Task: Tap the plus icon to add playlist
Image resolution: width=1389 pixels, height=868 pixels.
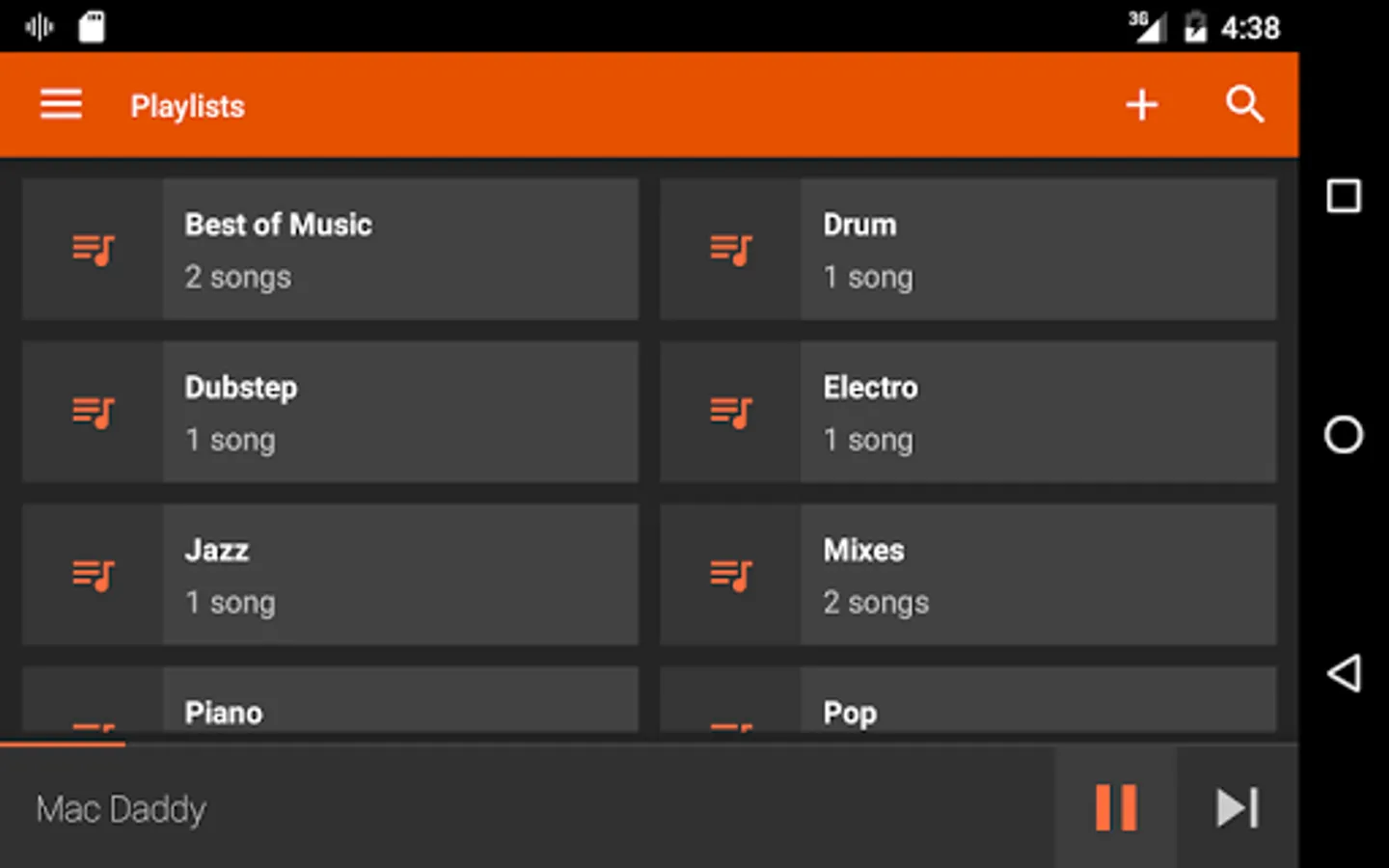Action: click(x=1141, y=104)
